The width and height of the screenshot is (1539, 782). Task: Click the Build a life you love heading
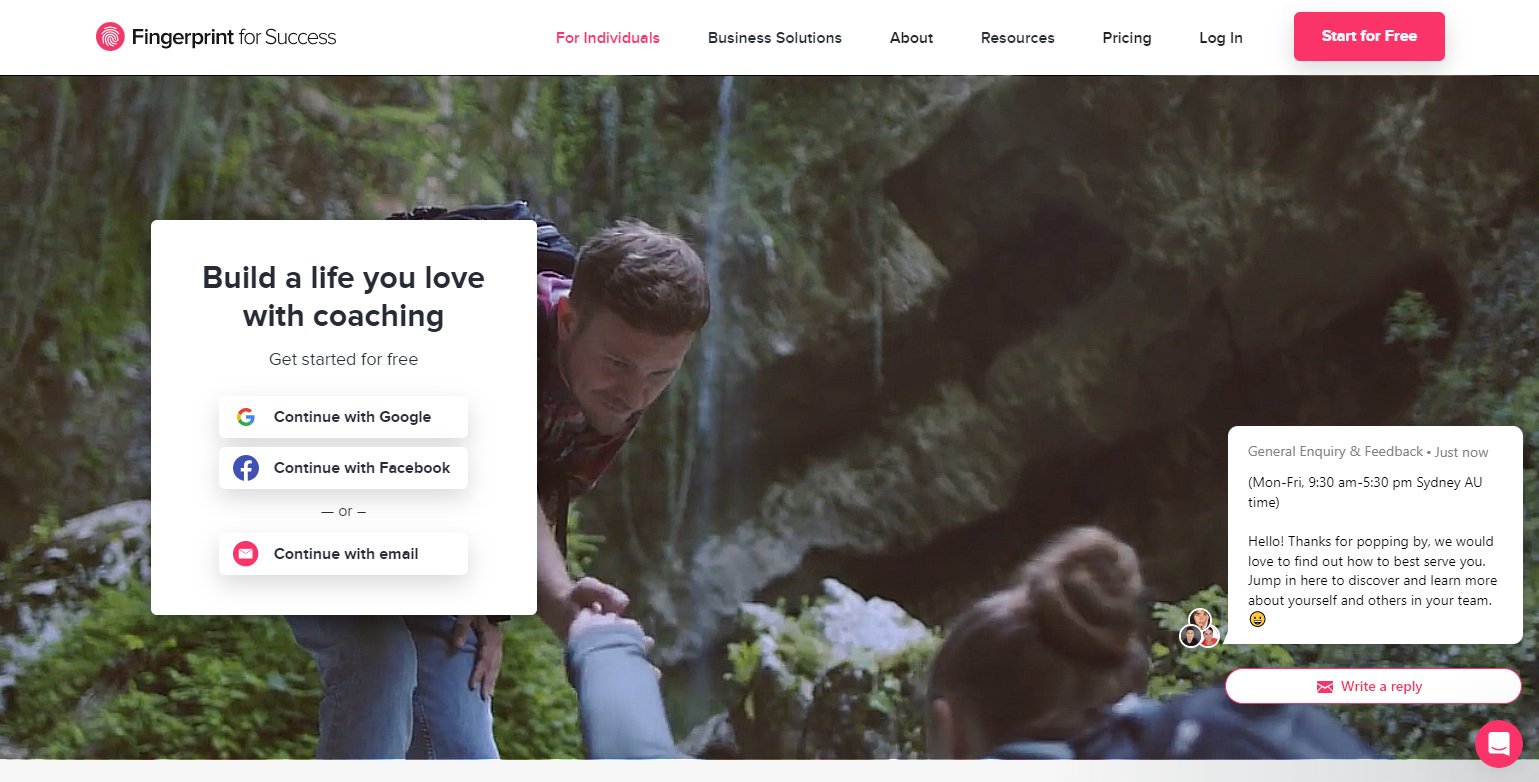pyautogui.click(x=343, y=296)
